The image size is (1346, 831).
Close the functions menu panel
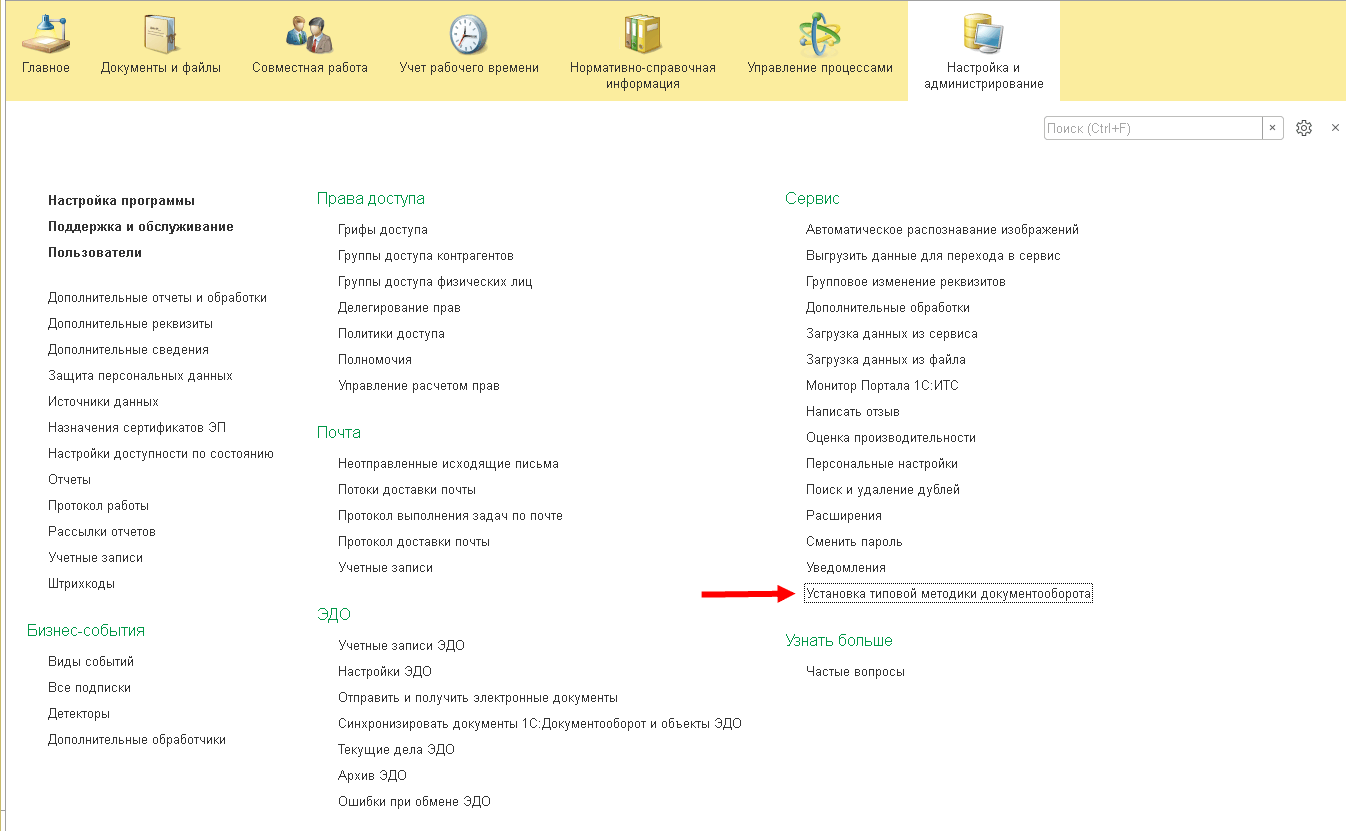(1335, 128)
